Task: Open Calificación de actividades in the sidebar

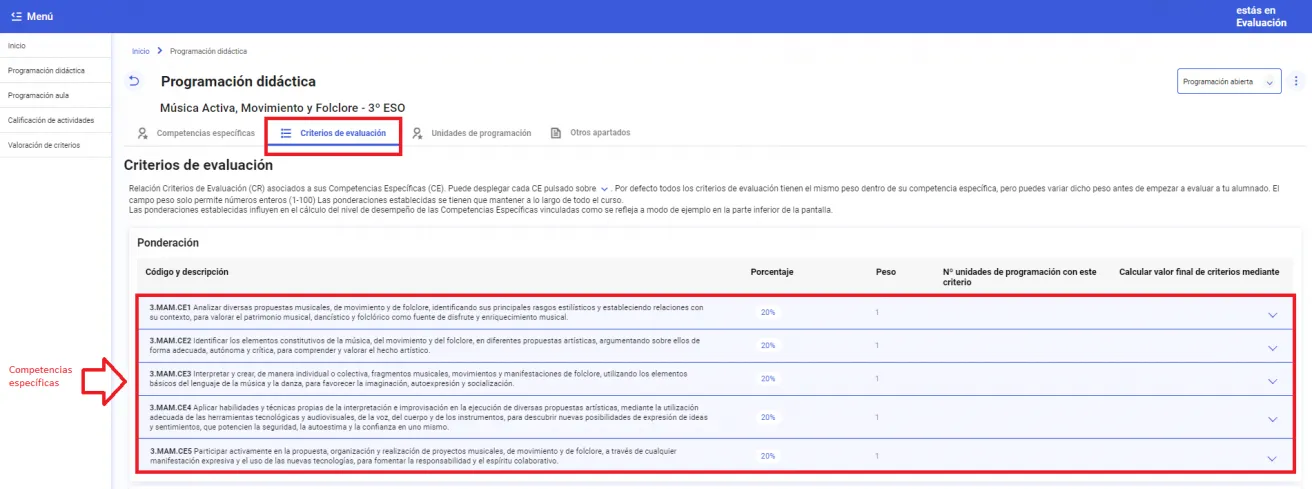Action: [51, 120]
